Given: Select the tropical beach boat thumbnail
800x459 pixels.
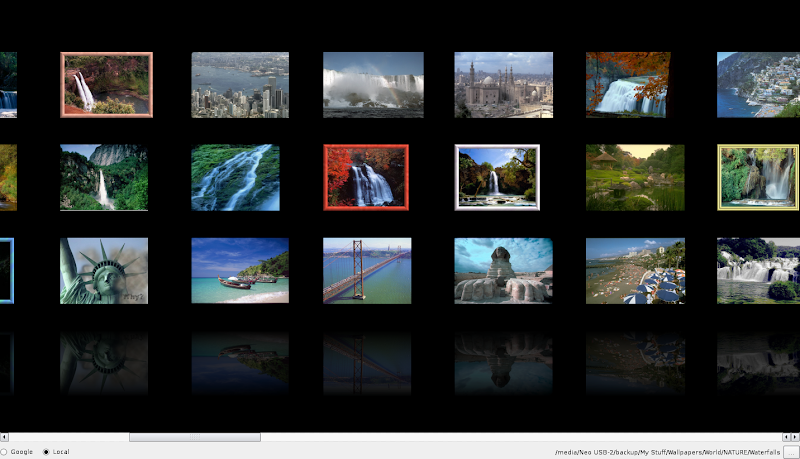Looking at the screenshot, I should [x=240, y=270].
